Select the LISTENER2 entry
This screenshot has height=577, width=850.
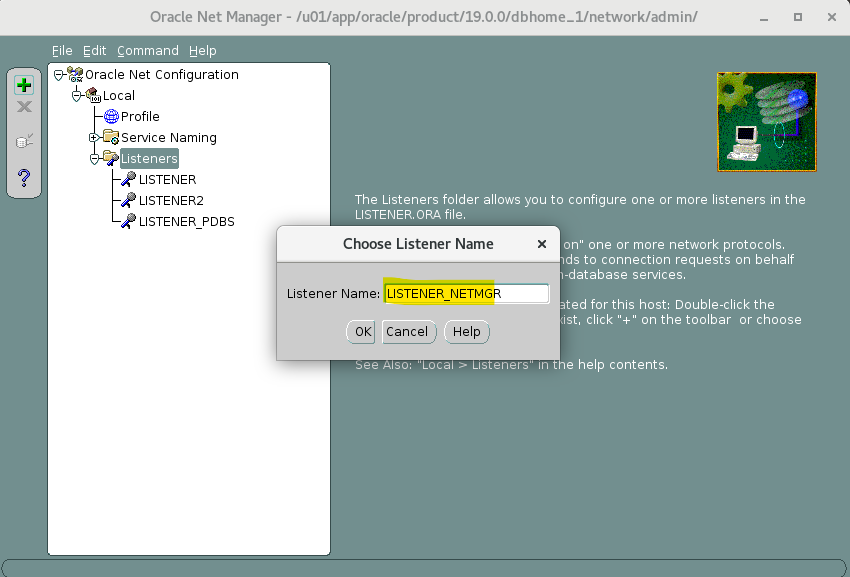[171, 201]
